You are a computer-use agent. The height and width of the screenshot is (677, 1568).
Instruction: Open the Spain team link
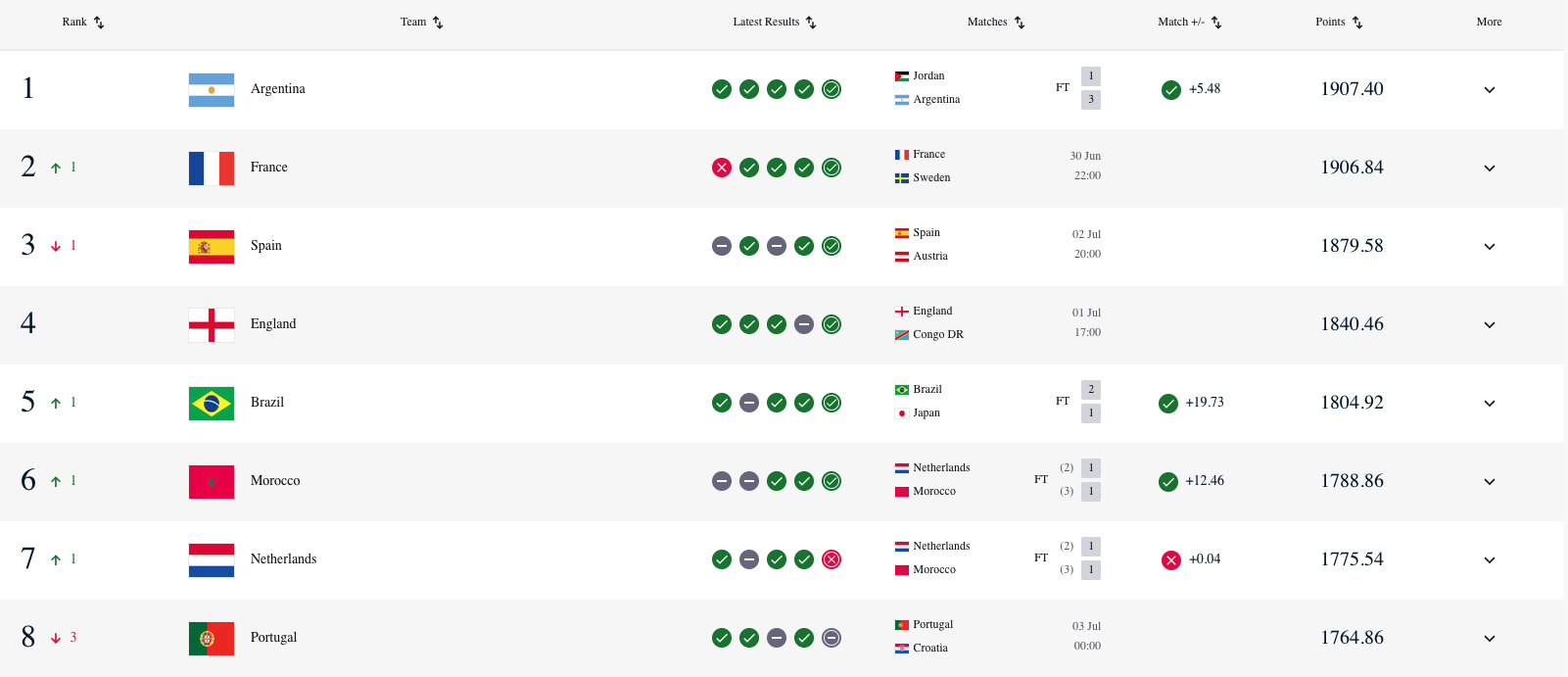[266, 246]
